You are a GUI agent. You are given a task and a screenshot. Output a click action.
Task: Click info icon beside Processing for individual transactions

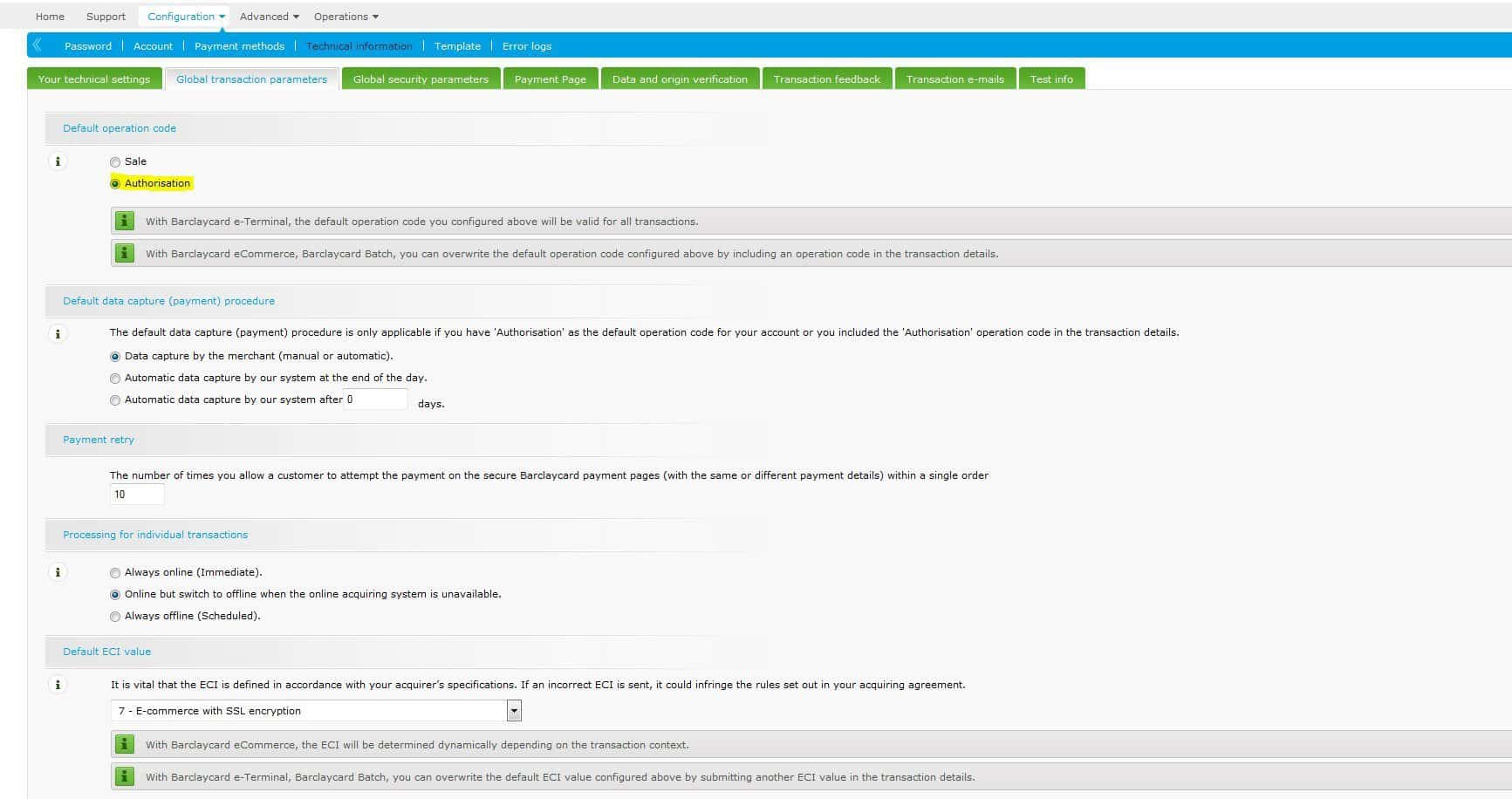tap(58, 572)
